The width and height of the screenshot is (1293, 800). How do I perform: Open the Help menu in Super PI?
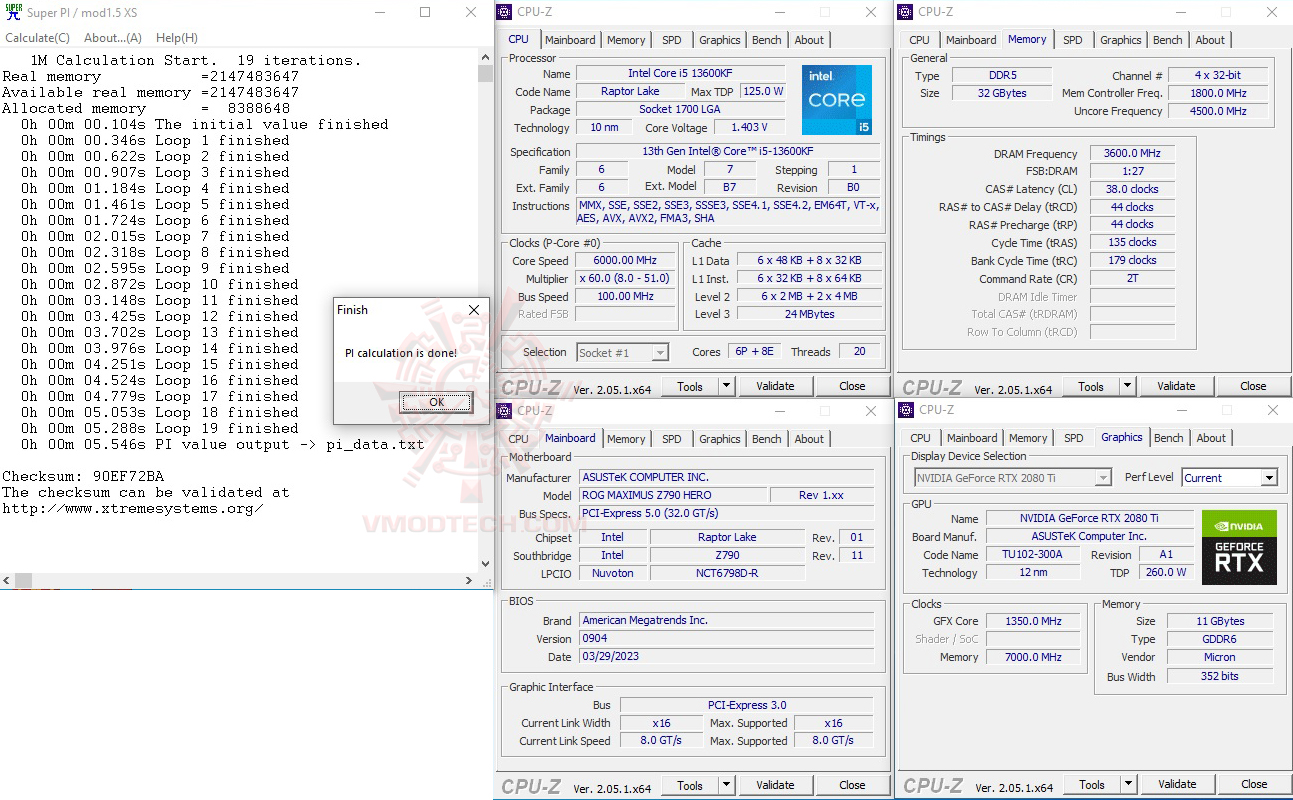pyautogui.click(x=177, y=37)
